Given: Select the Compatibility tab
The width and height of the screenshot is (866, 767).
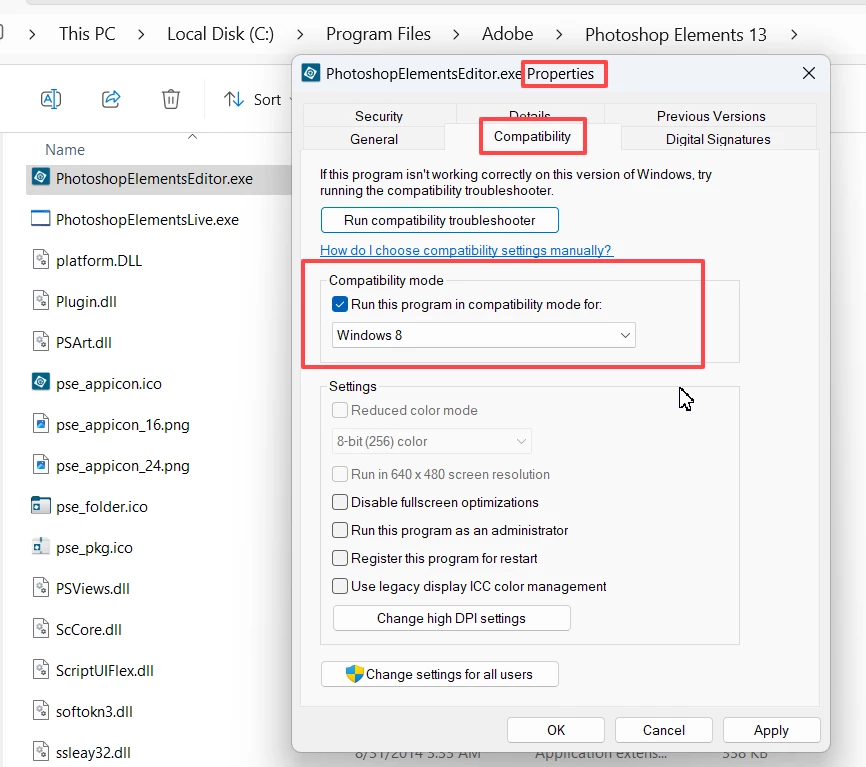Looking at the screenshot, I should pos(532,136).
